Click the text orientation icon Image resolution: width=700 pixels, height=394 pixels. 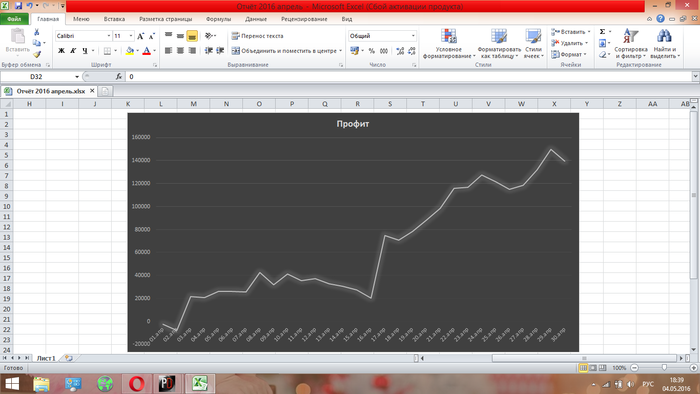(208, 36)
